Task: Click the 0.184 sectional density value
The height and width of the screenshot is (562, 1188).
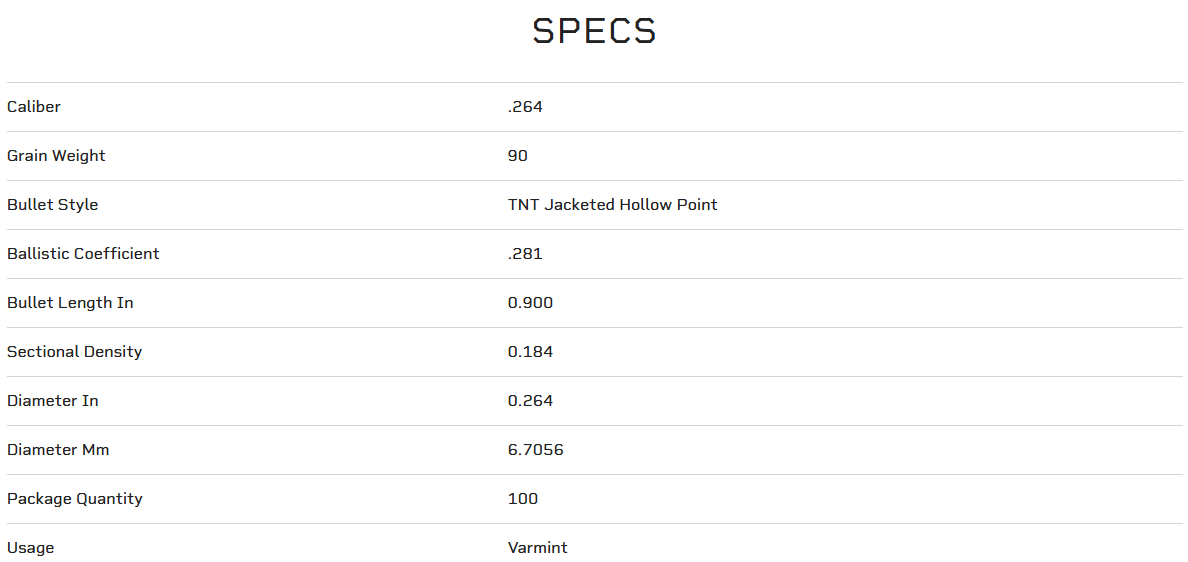Action: pos(530,352)
